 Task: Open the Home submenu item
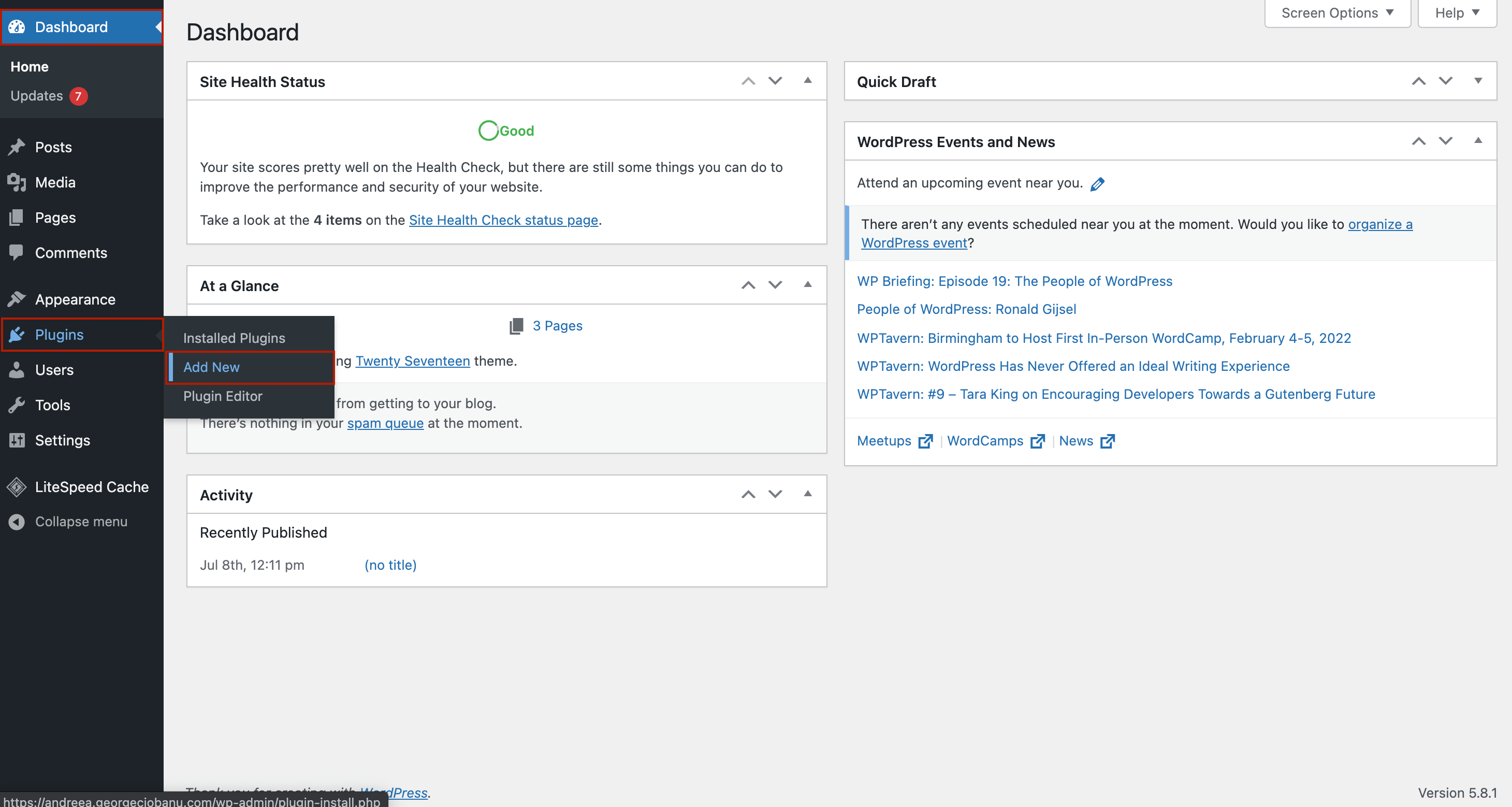tap(30, 67)
